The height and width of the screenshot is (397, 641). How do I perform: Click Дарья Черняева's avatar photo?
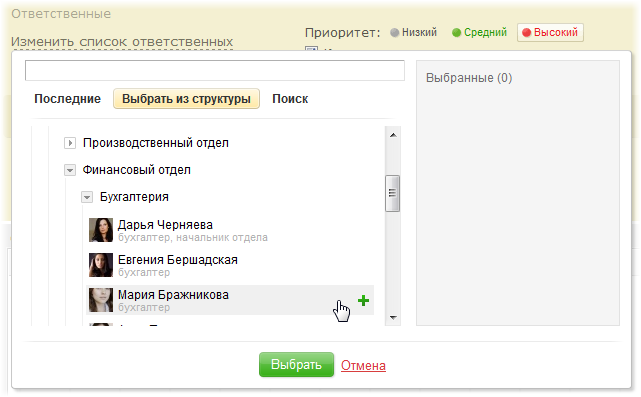101,230
